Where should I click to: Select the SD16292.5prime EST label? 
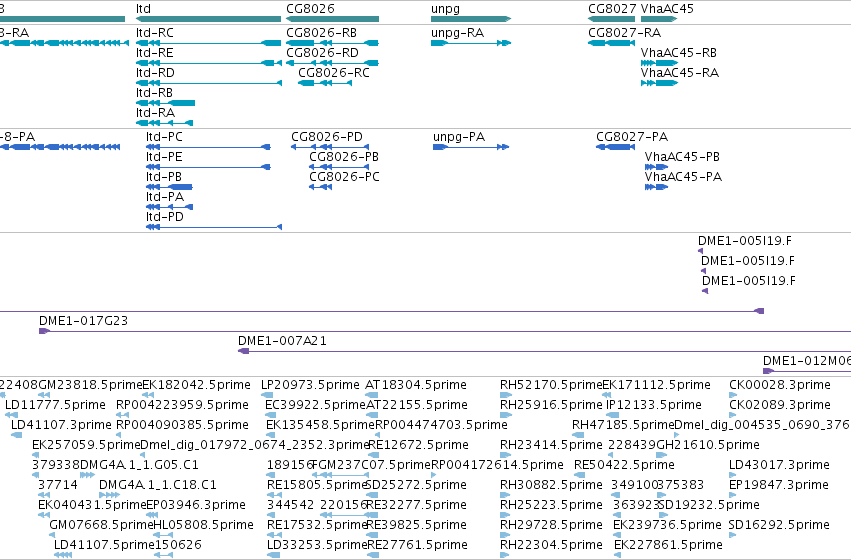pyautogui.click(x=779, y=525)
